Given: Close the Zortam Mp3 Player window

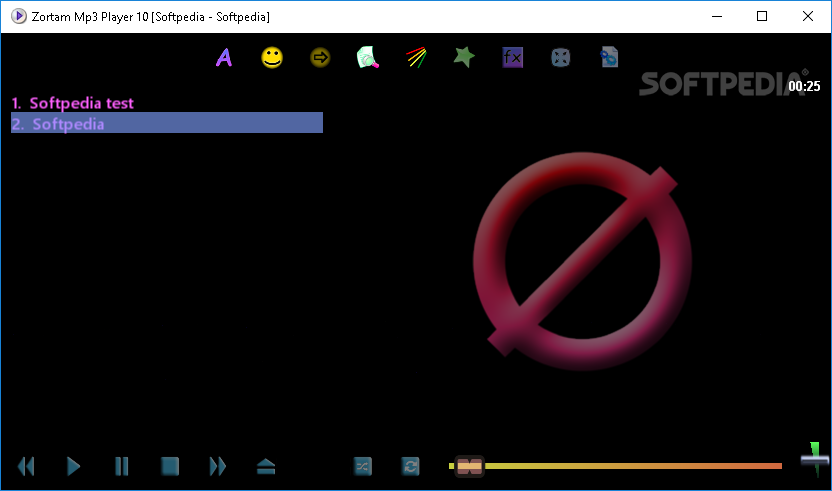Looking at the screenshot, I should 808,16.
